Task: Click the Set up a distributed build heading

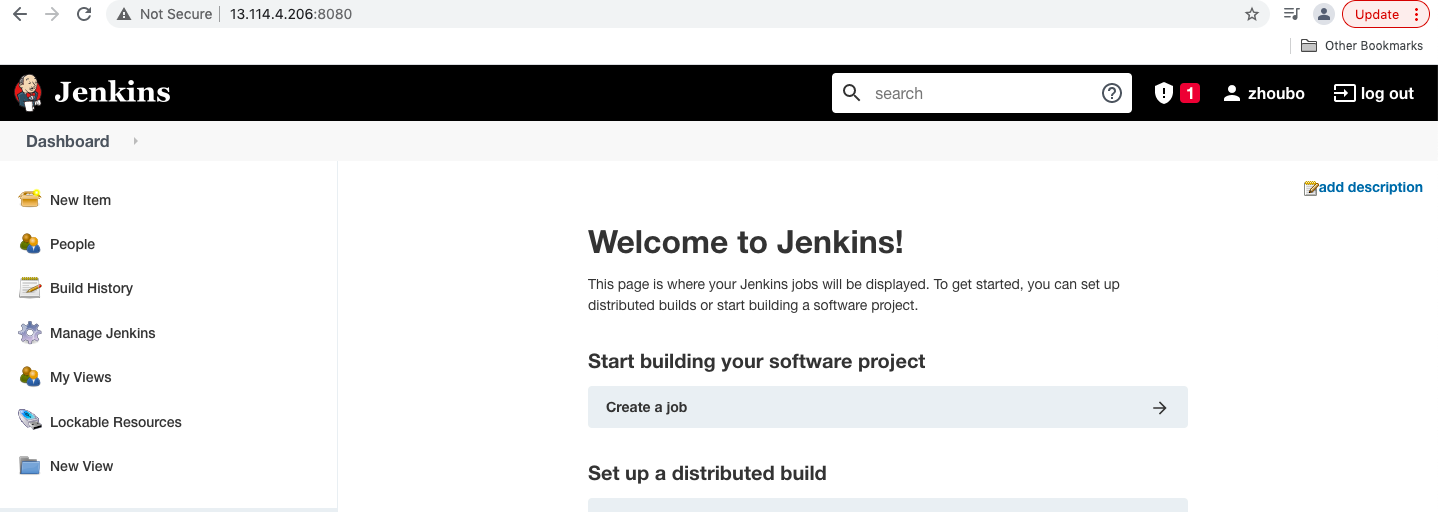Action: point(707,473)
